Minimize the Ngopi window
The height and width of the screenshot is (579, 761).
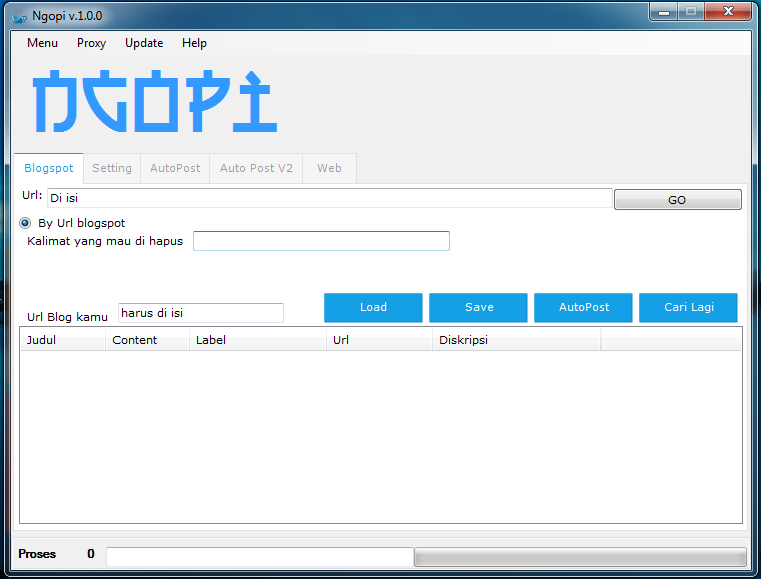point(664,12)
